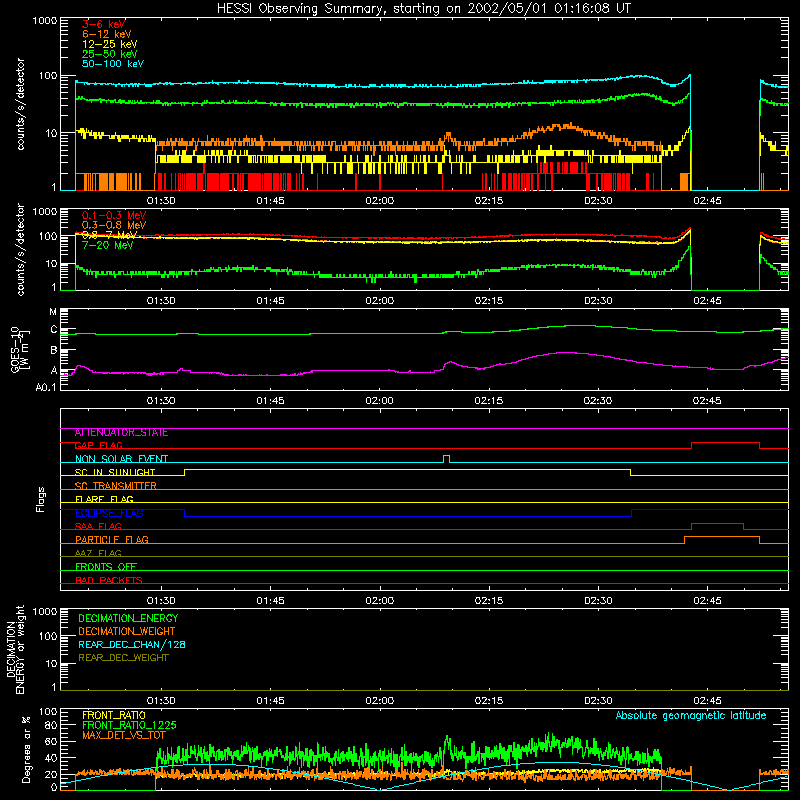Click the 'Degrees or %' axis label
800x800 pixels.
click(x=26, y=750)
